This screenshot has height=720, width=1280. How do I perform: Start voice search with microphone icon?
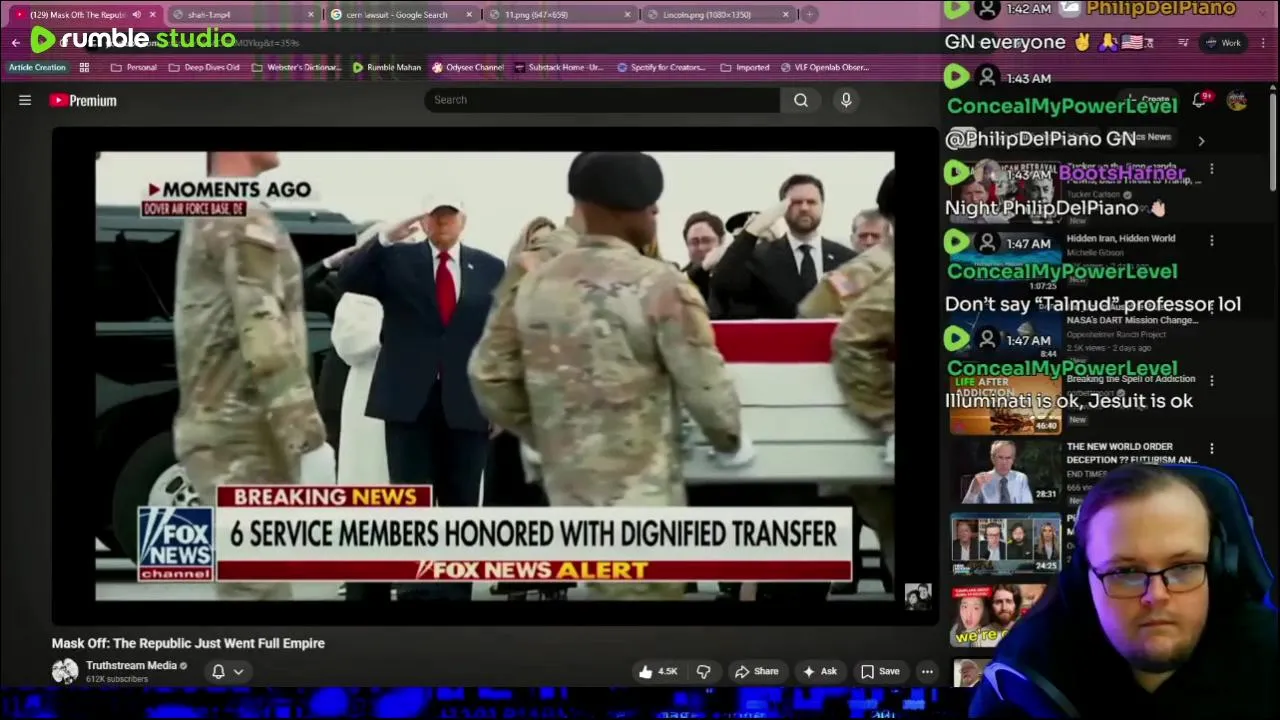click(x=846, y=100)
